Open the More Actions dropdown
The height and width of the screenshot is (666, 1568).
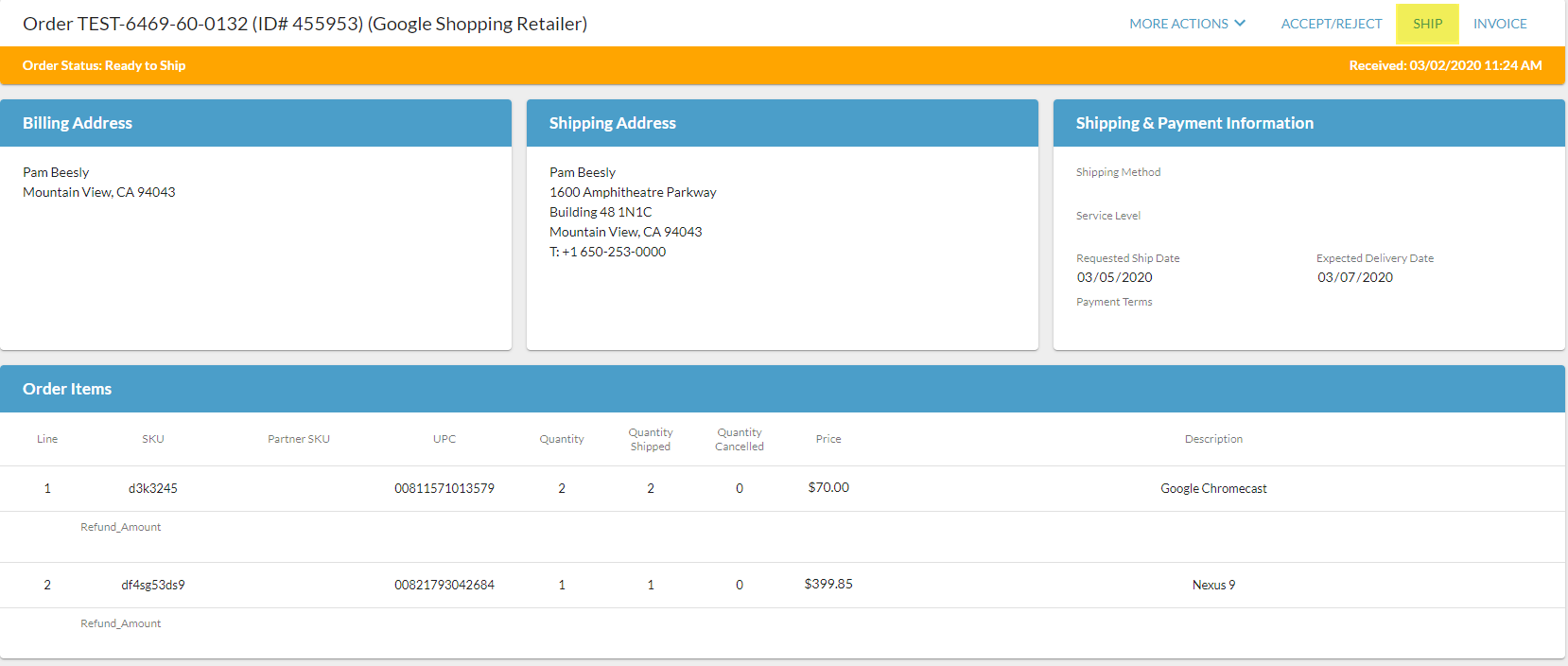[x=1187, y=24]
